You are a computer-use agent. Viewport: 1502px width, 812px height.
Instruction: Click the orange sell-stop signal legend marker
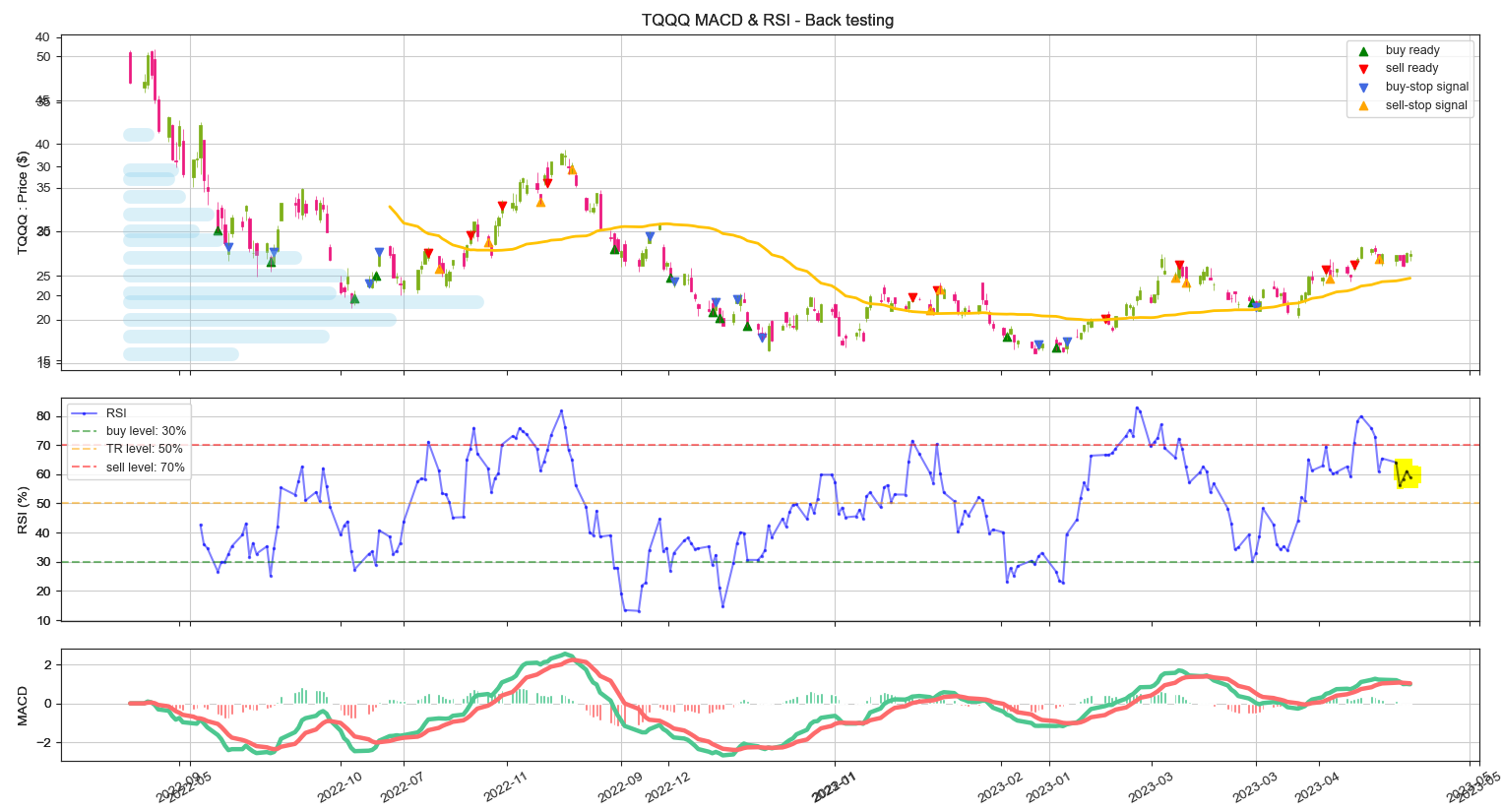click(x=1363, y=105)
